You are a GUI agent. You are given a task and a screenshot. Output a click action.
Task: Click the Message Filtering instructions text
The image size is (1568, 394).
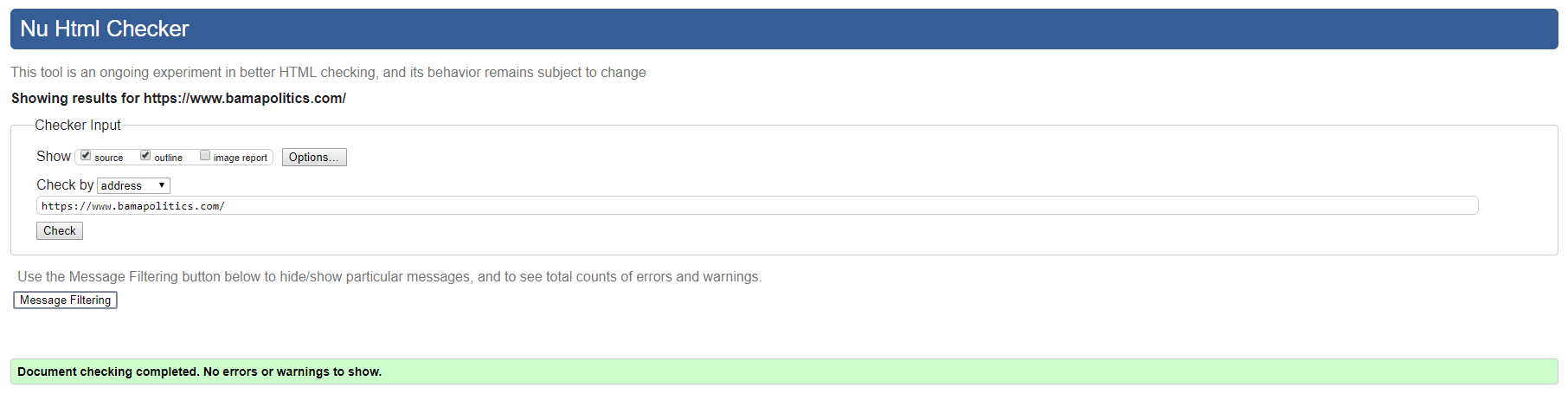pos(389,276)
